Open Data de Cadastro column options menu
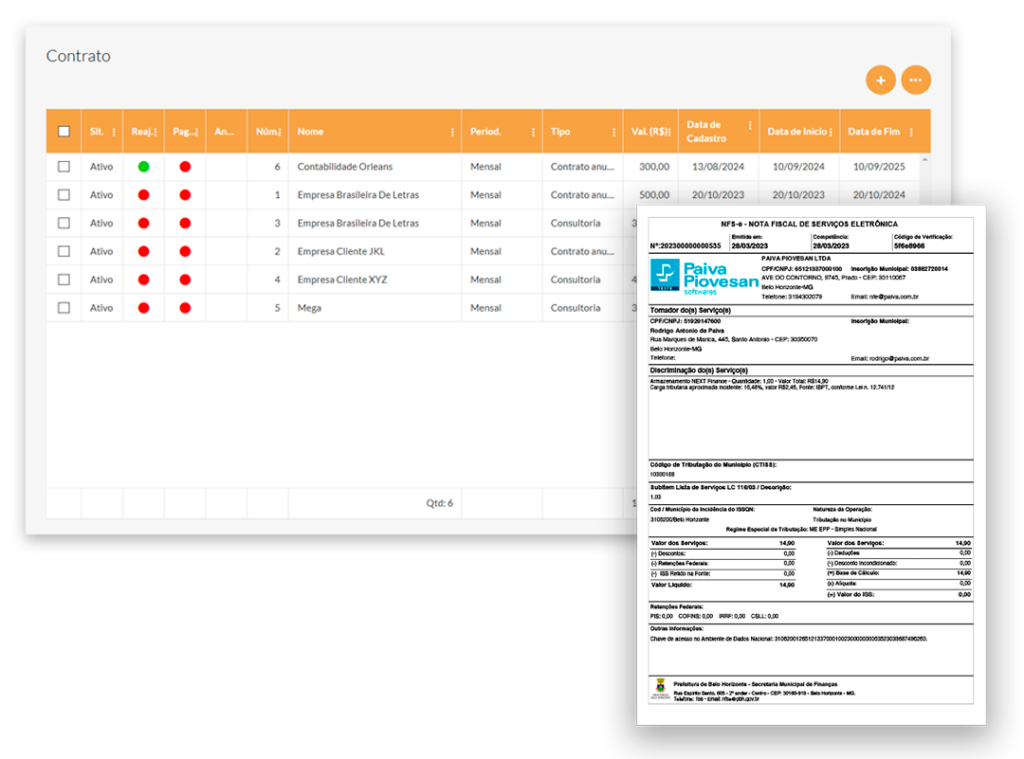Screen dimensions: 1024x759 tap(750, 125)
